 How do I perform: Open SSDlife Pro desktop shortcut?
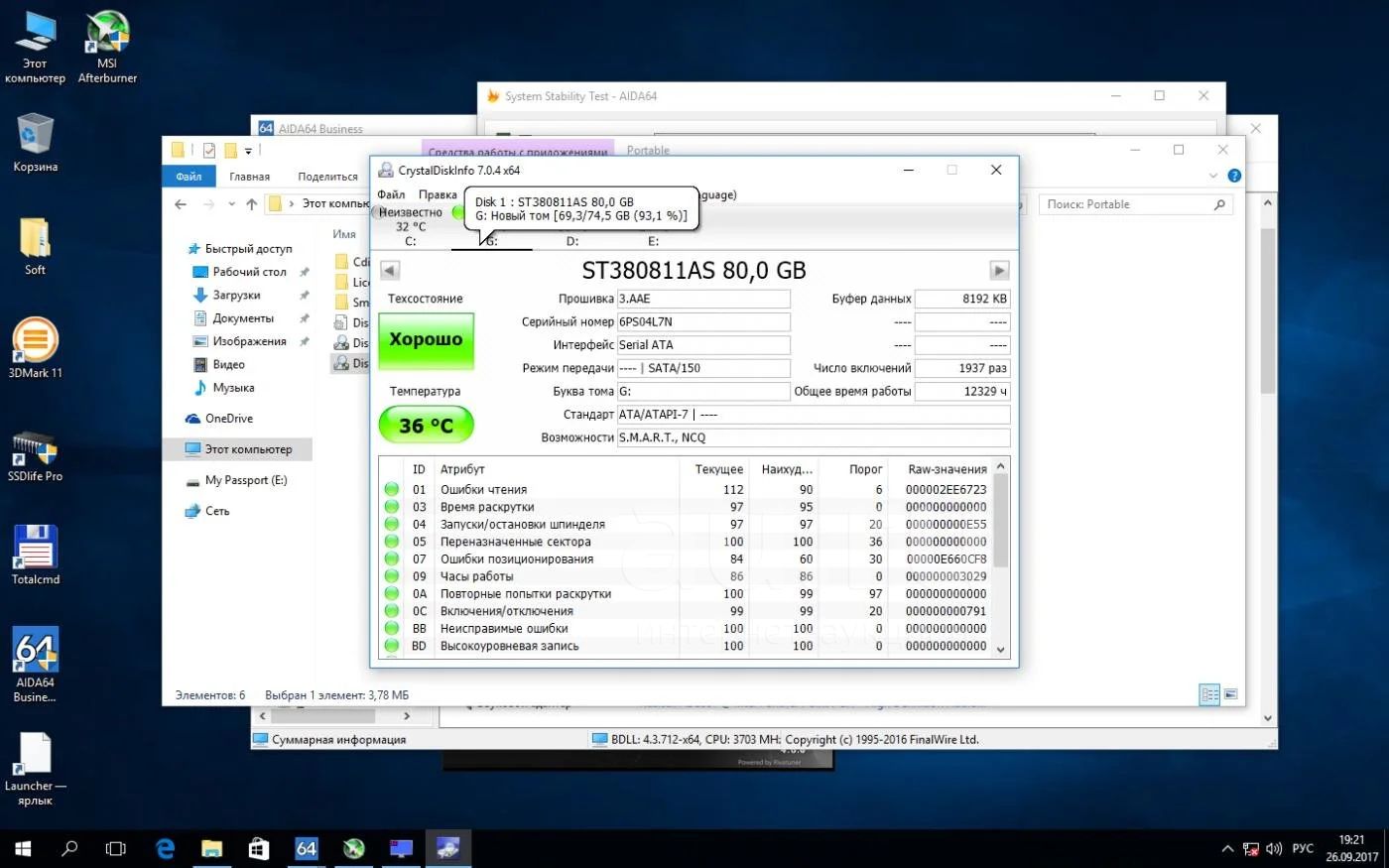pos(35,456)
